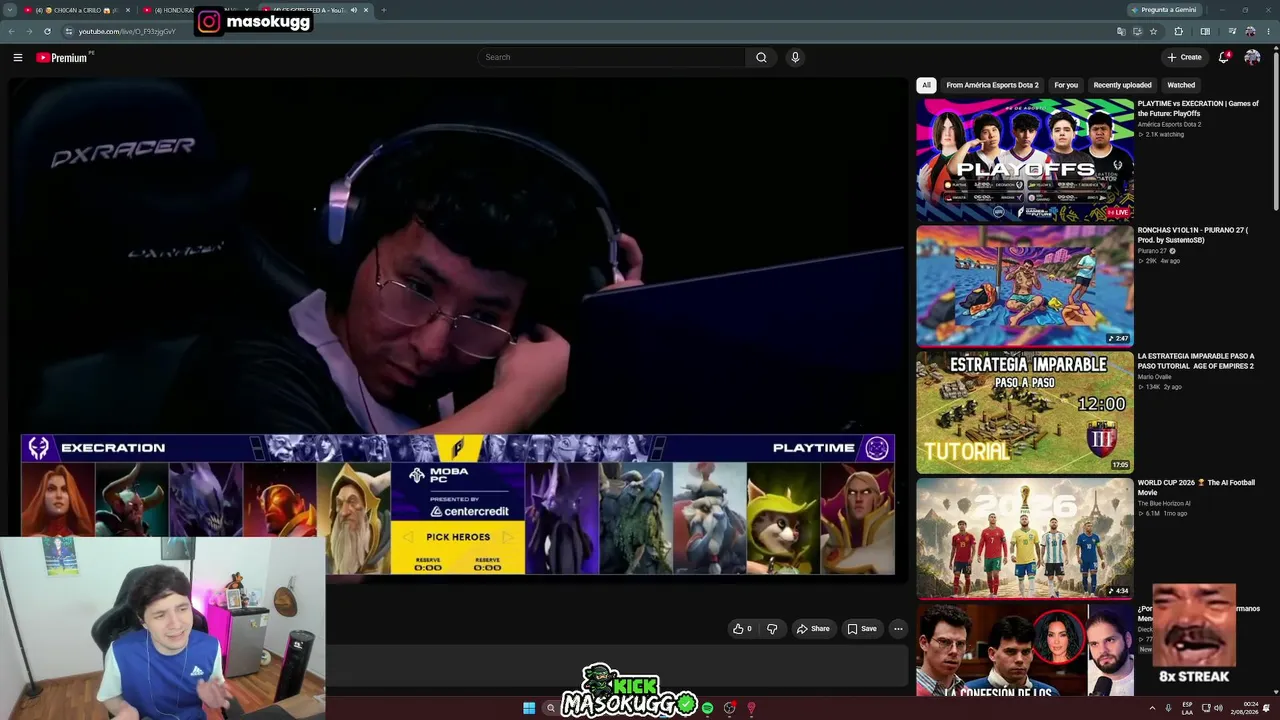Open Spotify from the taskbar

(707, 708)
